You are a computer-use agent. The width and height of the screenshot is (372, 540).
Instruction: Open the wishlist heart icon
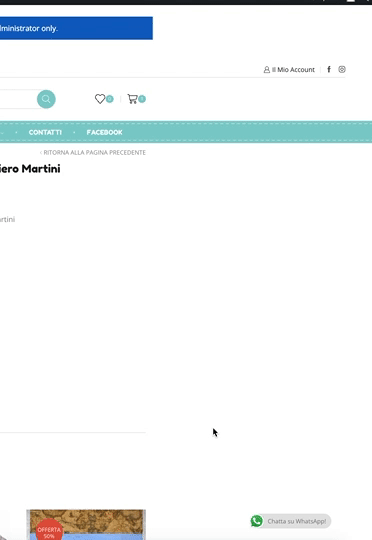pyautogui.click(x=100, y=99)
